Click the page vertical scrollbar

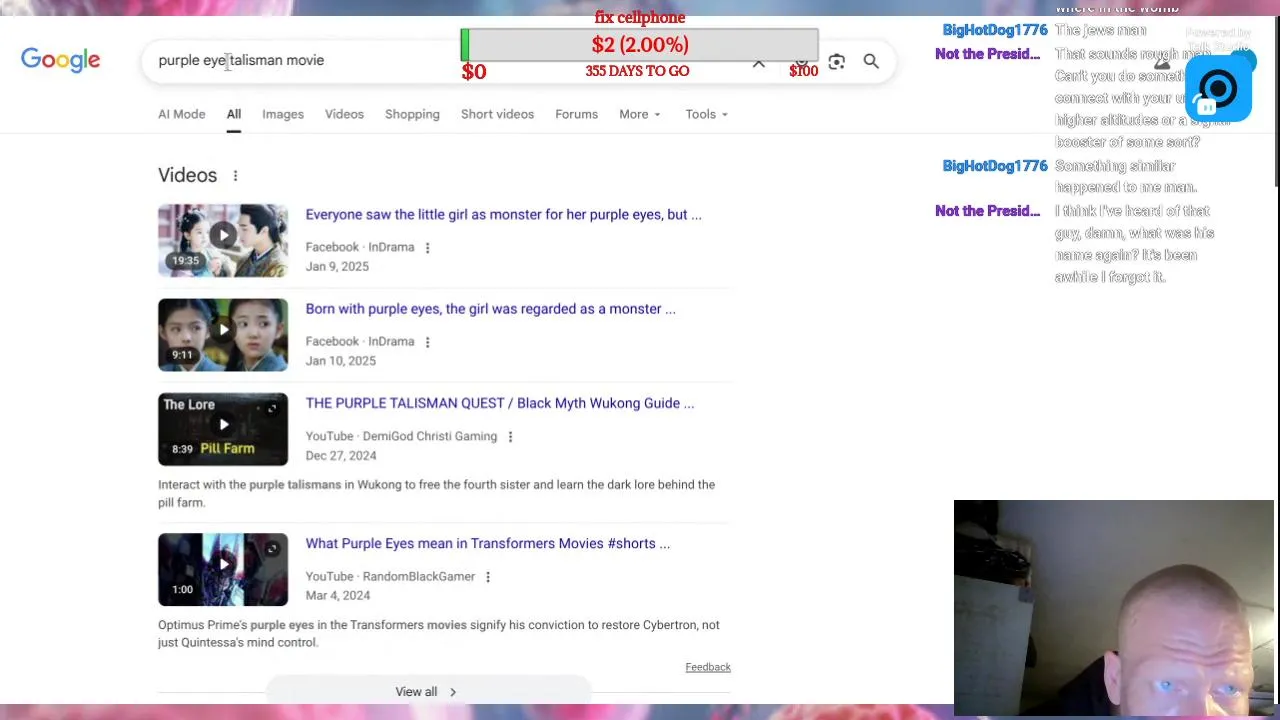click(1275, 100)
